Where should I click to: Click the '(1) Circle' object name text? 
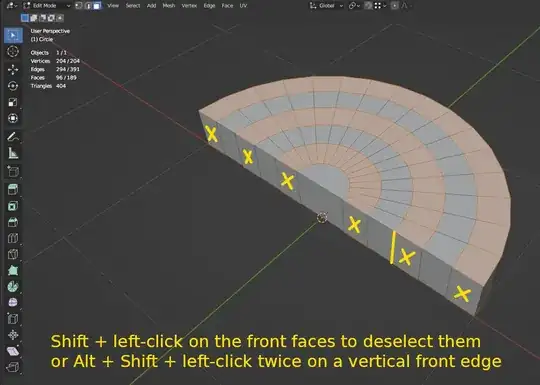pos(42,39)
